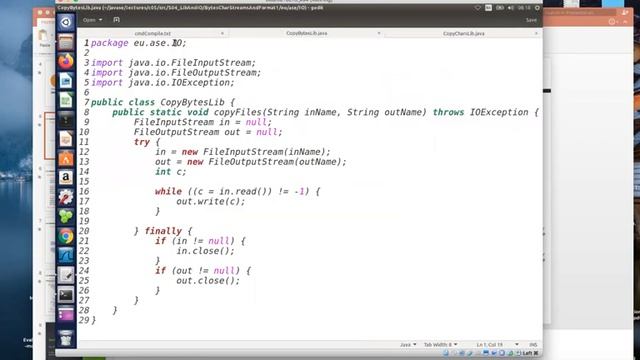The image size is (640, 360).
Task: Place cursor in package eu.ase.IO line
Action: [x=138, y=43]
